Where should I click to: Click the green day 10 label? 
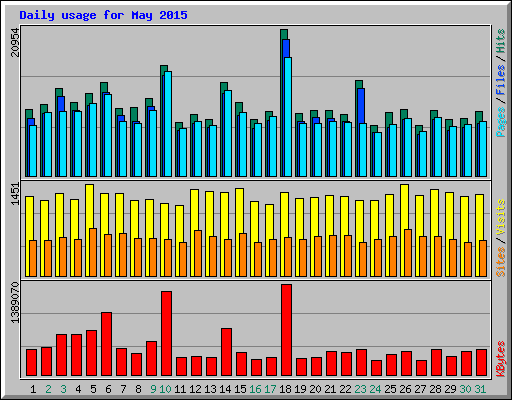point(165,389)
